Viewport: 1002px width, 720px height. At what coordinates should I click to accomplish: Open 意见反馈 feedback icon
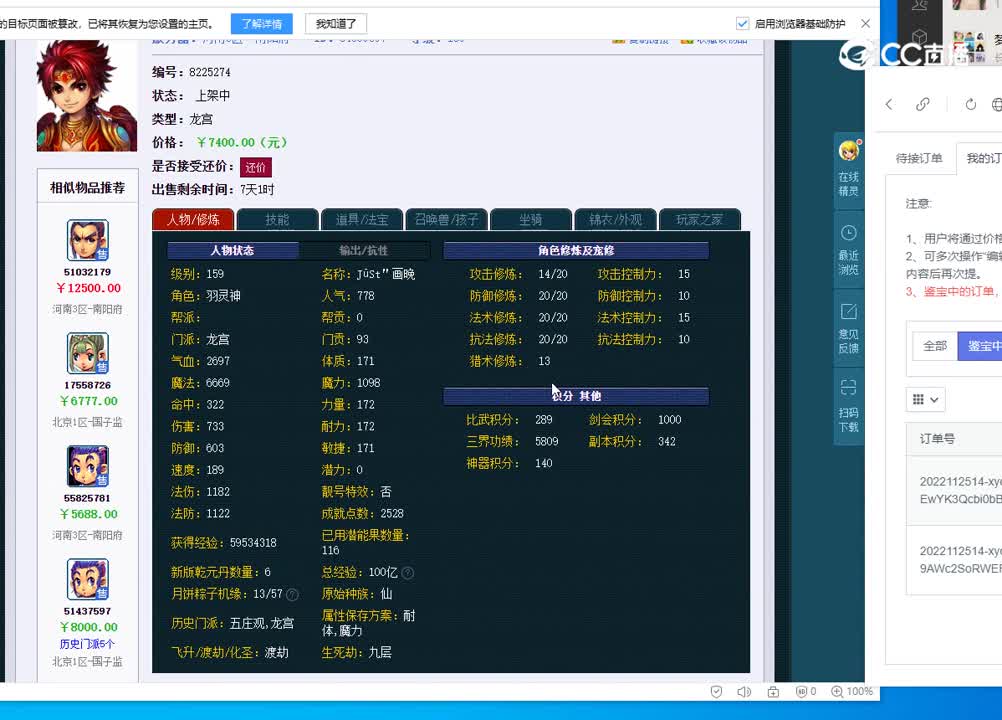pyautogui.click(x=849, y=312)
